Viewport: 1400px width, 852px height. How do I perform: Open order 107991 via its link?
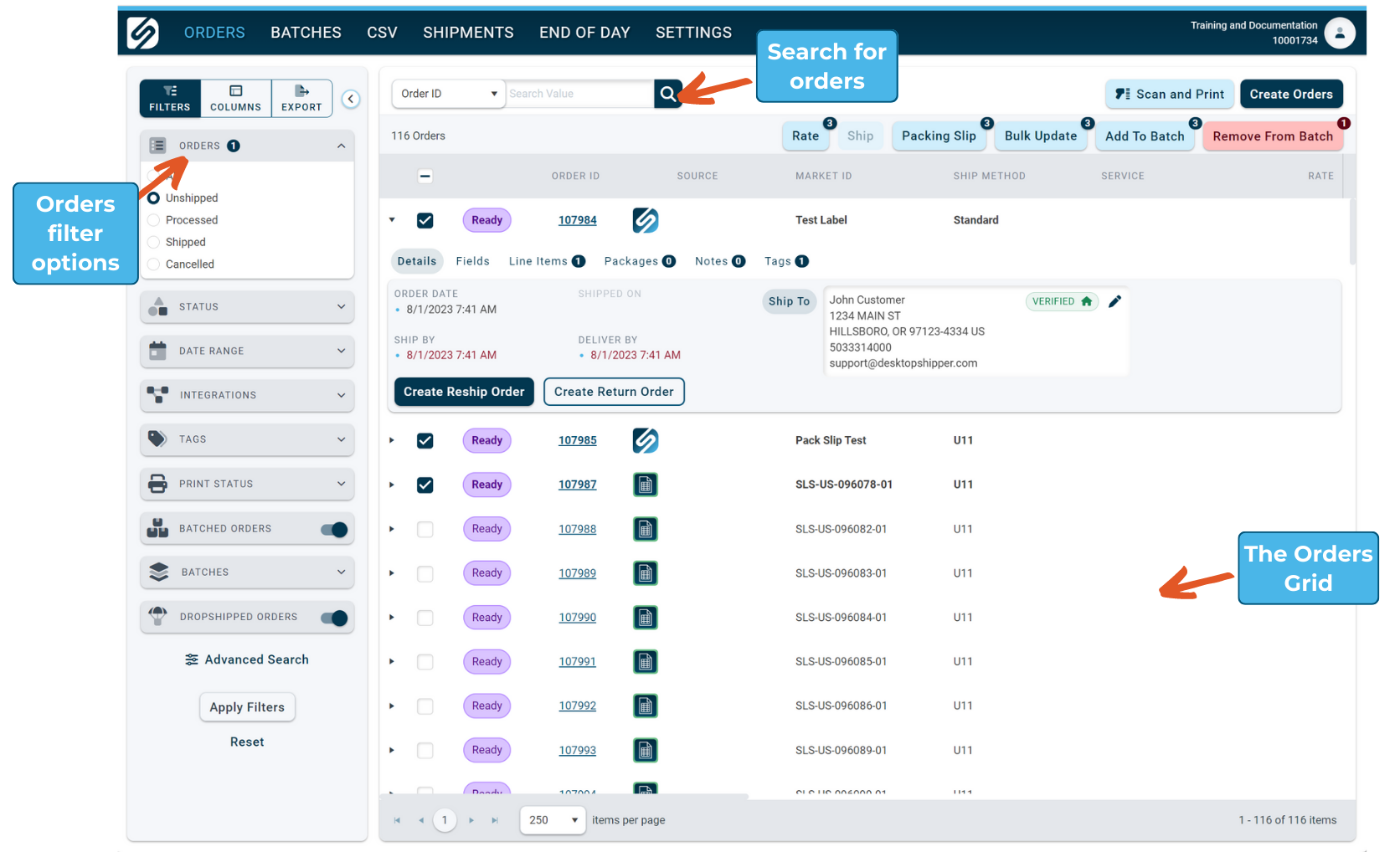[577, 661]
